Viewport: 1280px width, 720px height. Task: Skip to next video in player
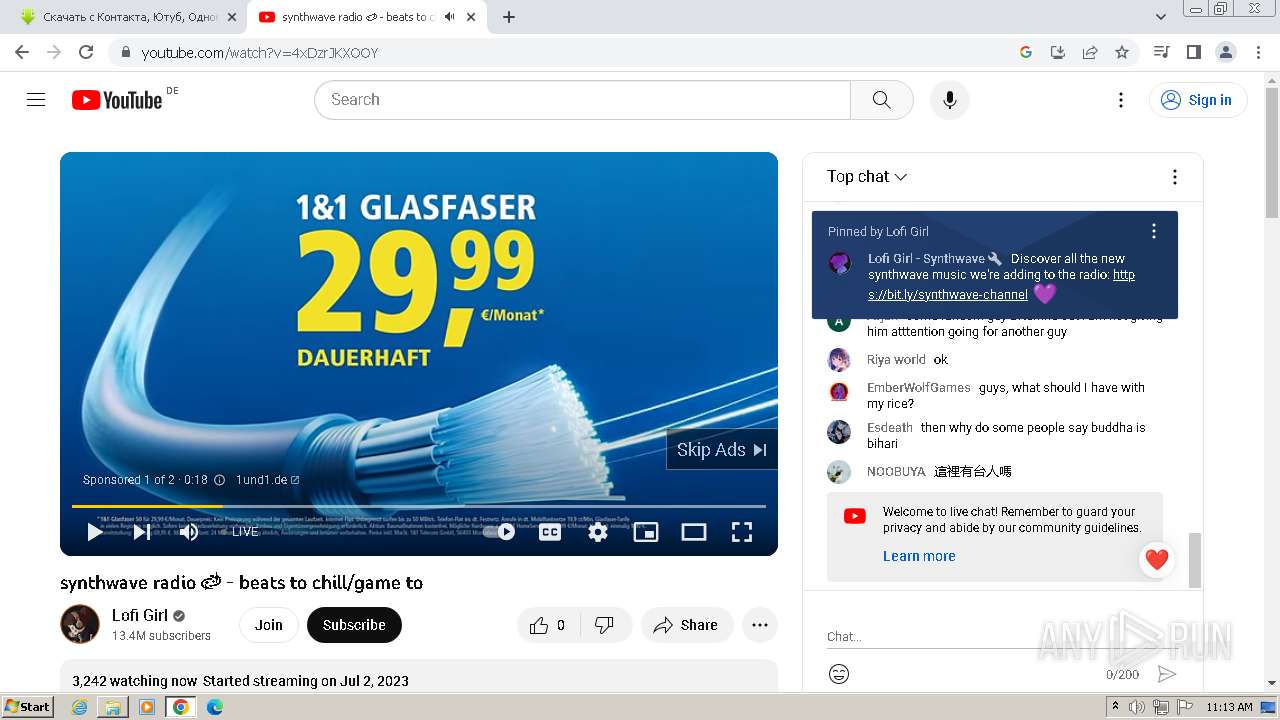pyautogui.click(x=142, y=532)
